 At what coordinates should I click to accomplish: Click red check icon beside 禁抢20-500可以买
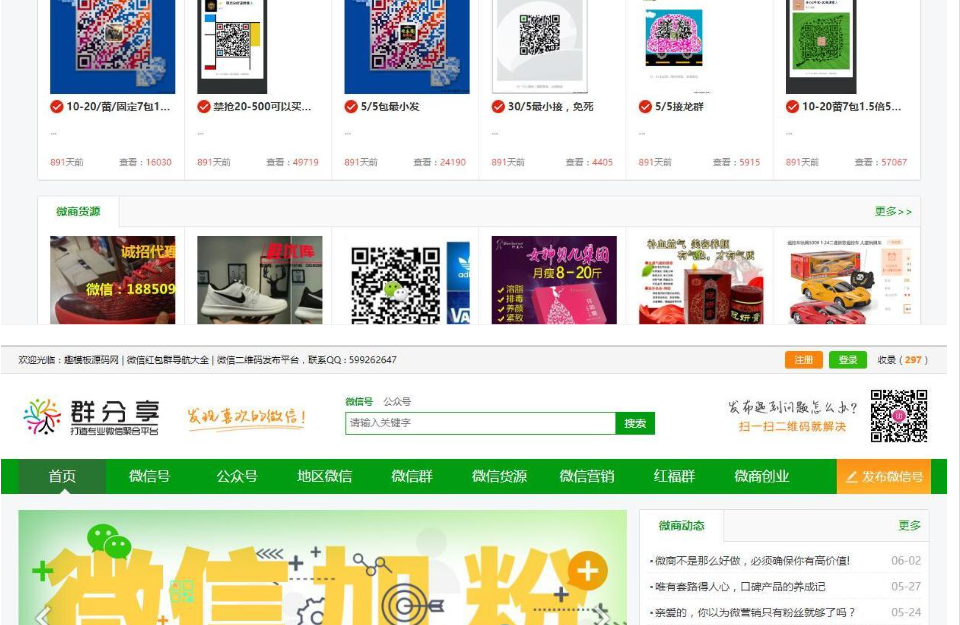[x=204, y=107]
